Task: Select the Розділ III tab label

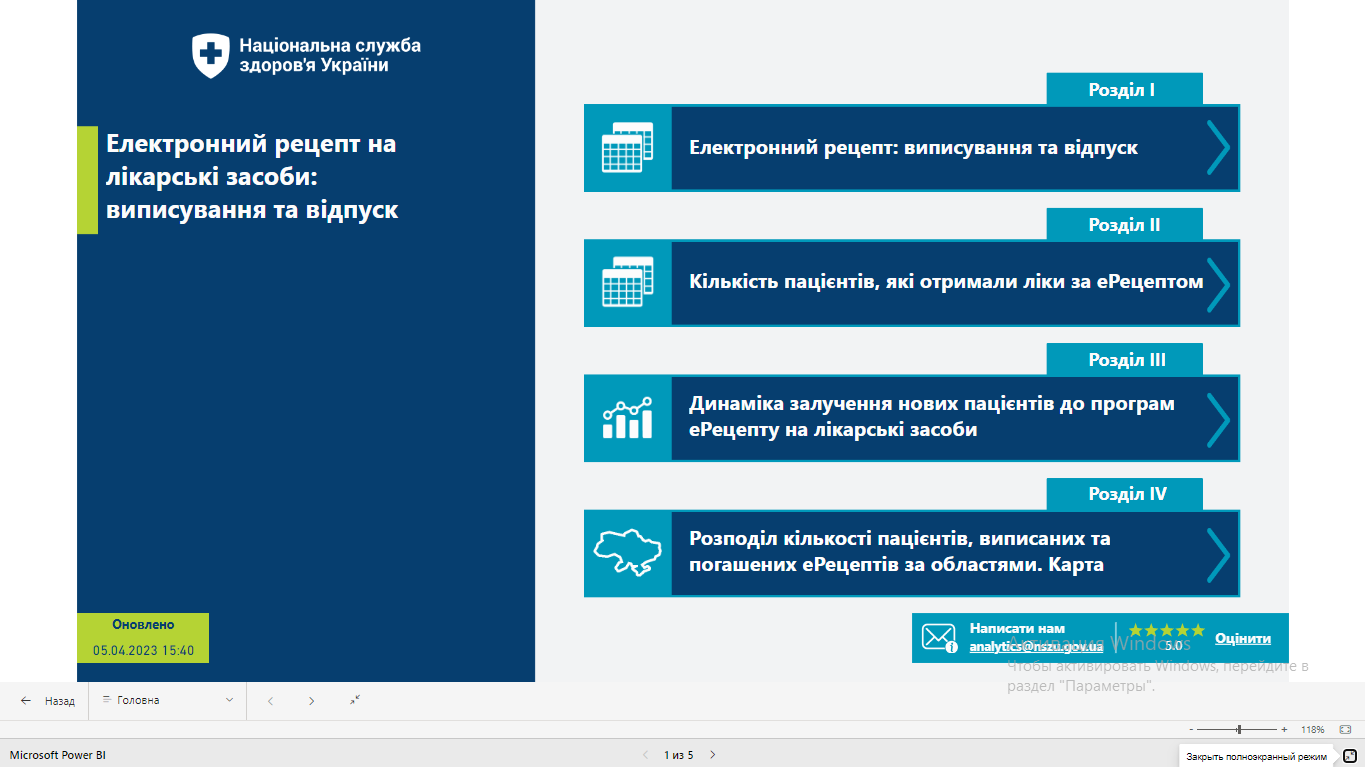Action: (x=1127, y=360)
